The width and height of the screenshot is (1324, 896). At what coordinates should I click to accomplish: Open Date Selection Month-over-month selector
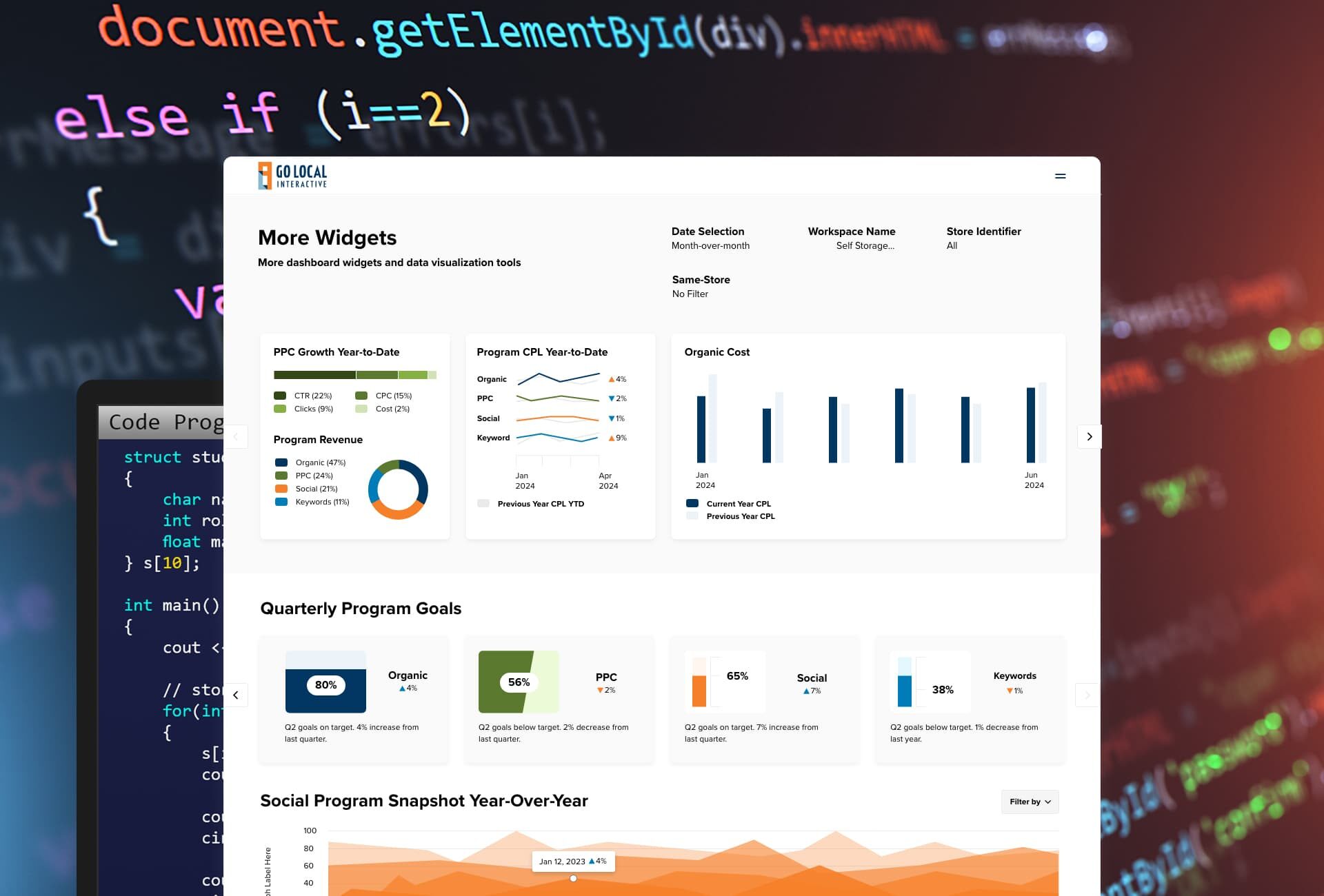click(710, 246)
